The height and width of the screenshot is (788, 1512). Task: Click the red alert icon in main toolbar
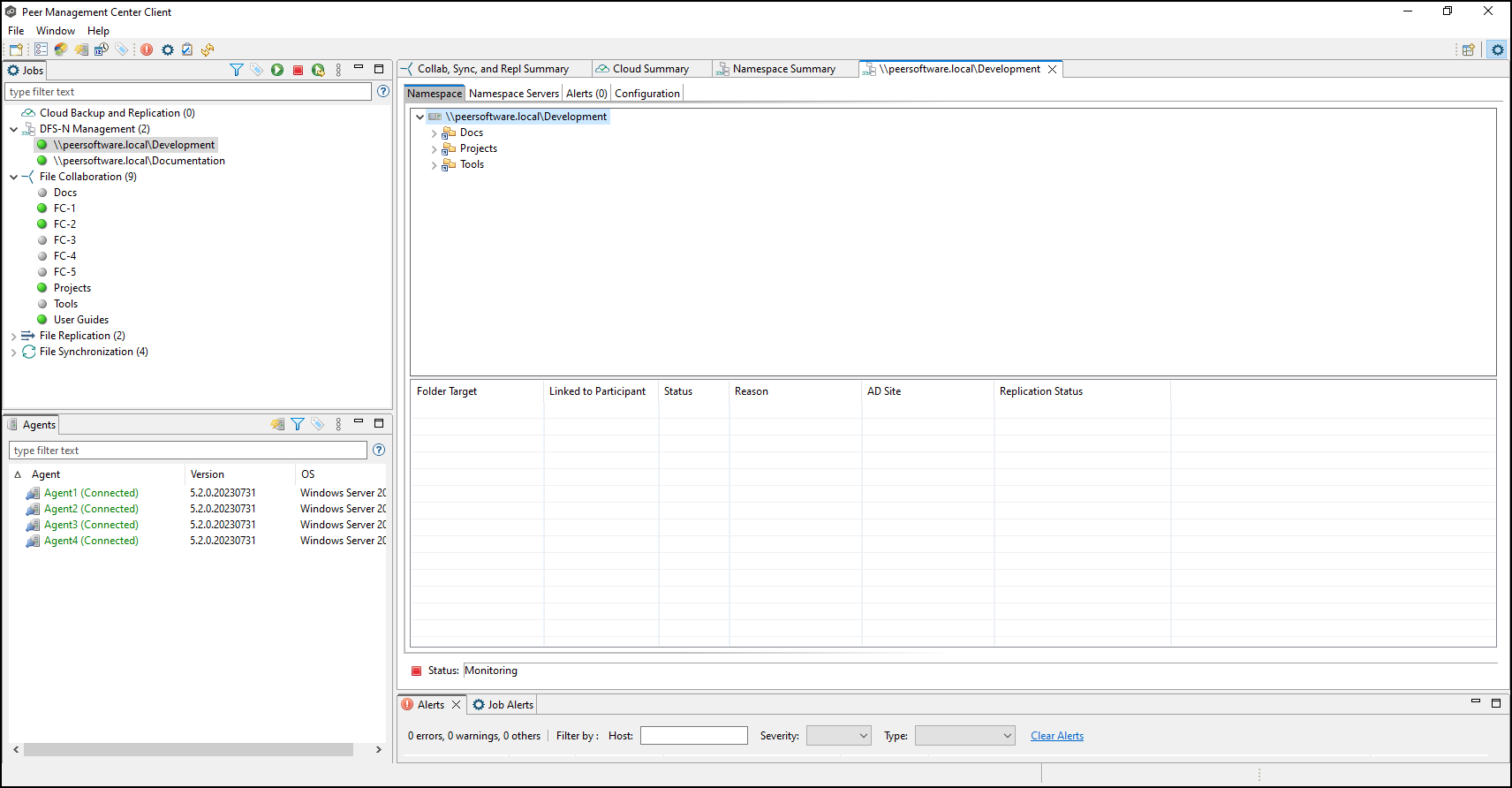point(147,49)
